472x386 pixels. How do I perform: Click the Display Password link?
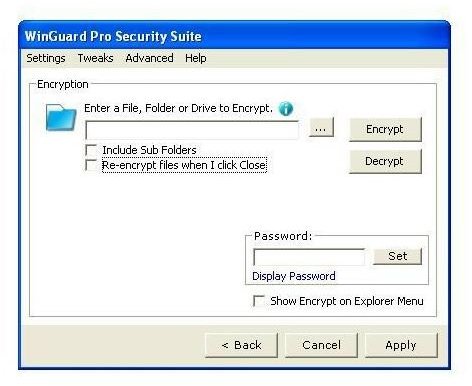coord(294,276)
